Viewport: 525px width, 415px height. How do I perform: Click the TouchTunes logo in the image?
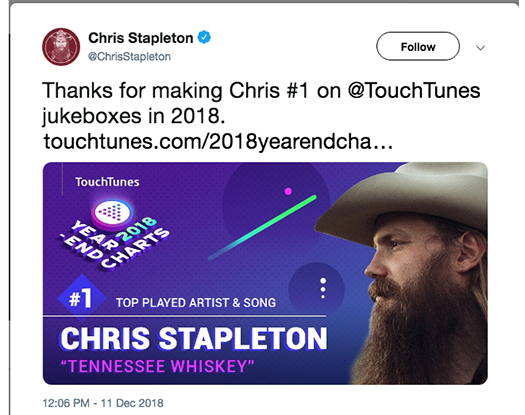[x=107, y=182]
